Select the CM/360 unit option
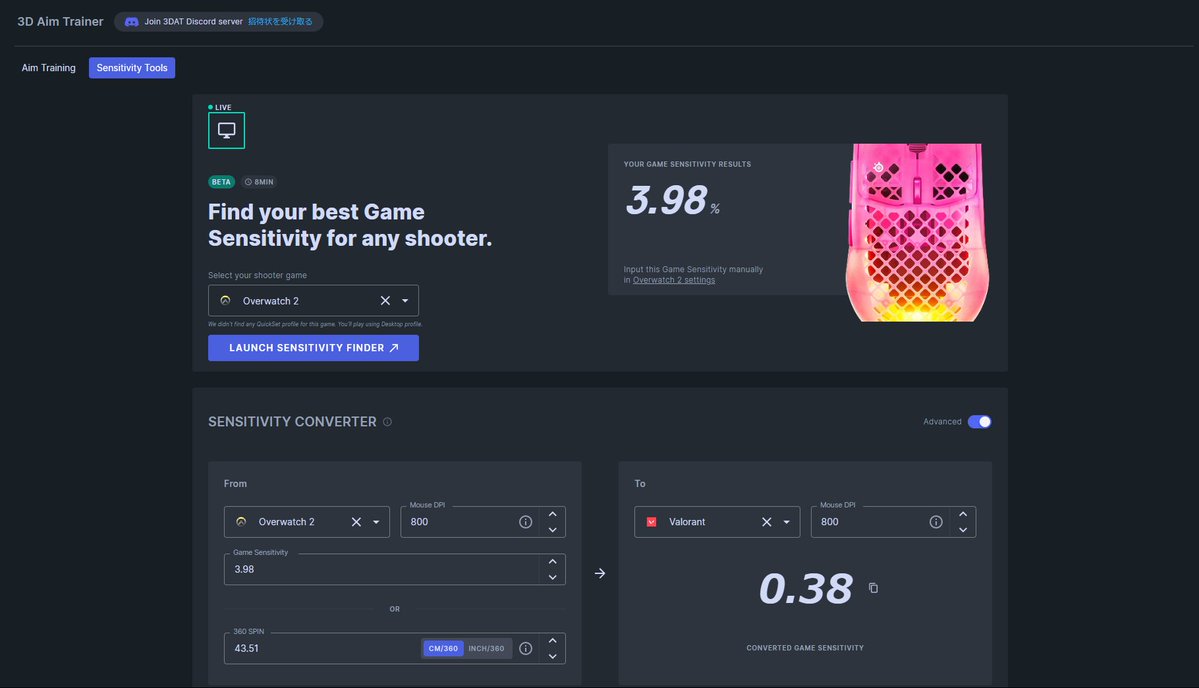This screenshot has width=1199, height=688. tap(443, 648)
